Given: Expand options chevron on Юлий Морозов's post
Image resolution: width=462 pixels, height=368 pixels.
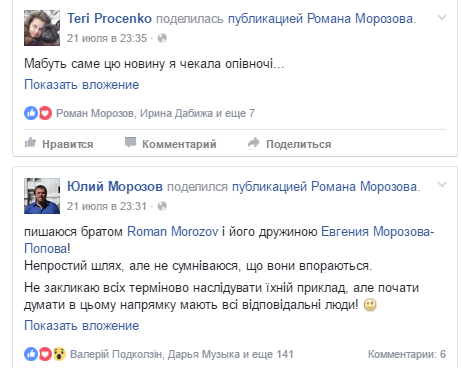Looking at the screenshot, I should pos(442,185).
